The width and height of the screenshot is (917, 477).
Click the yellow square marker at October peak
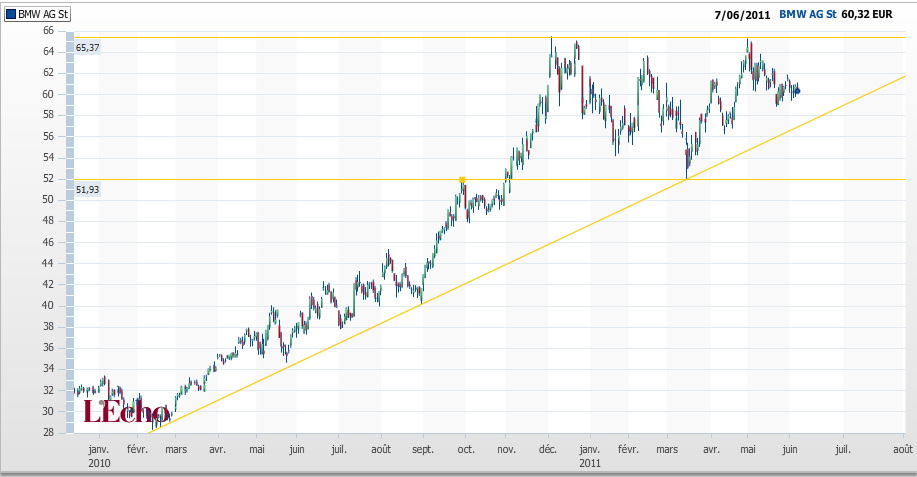462,180
